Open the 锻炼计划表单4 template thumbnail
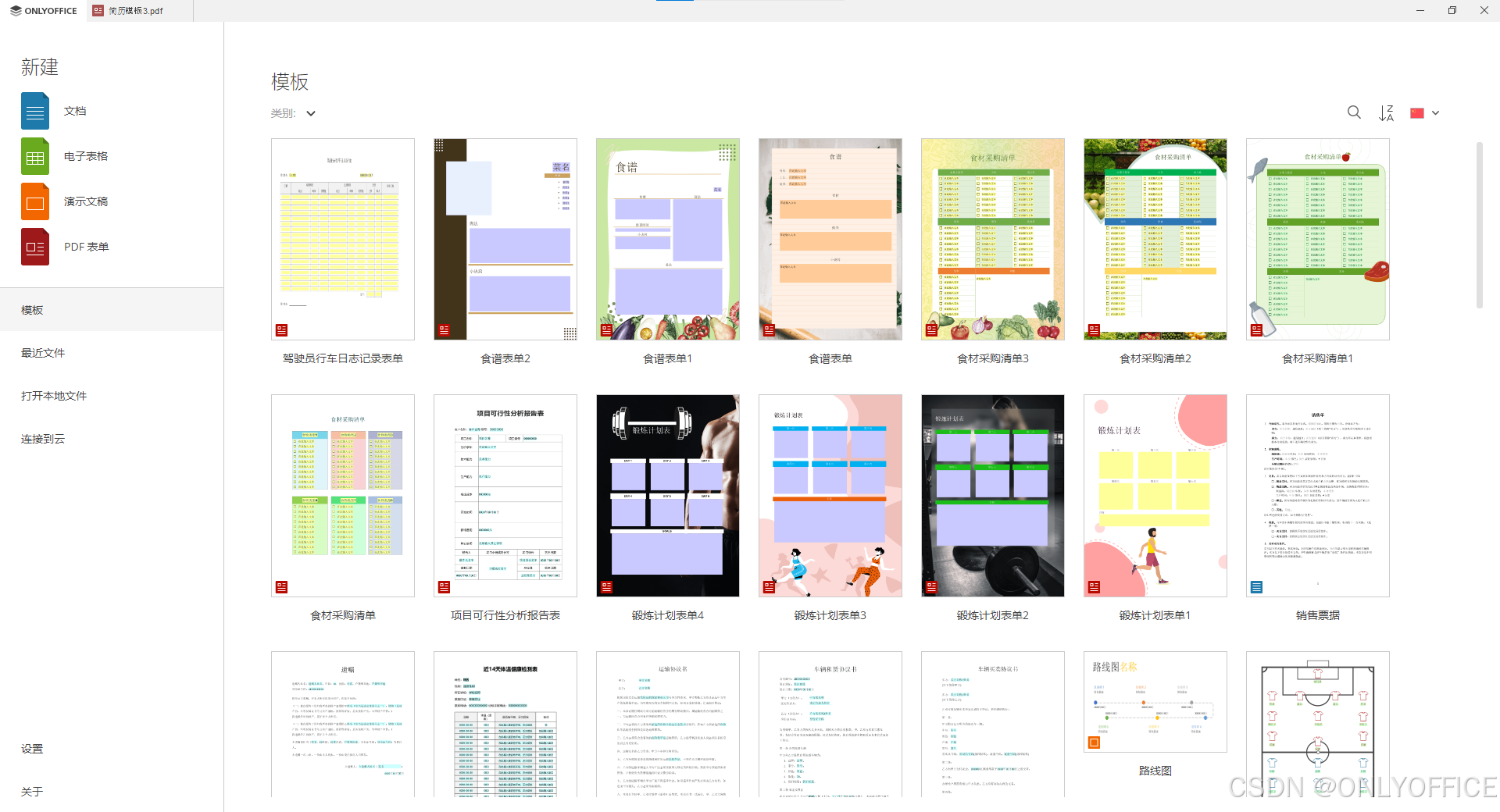1500x812 pixels. tap(668, 496)
